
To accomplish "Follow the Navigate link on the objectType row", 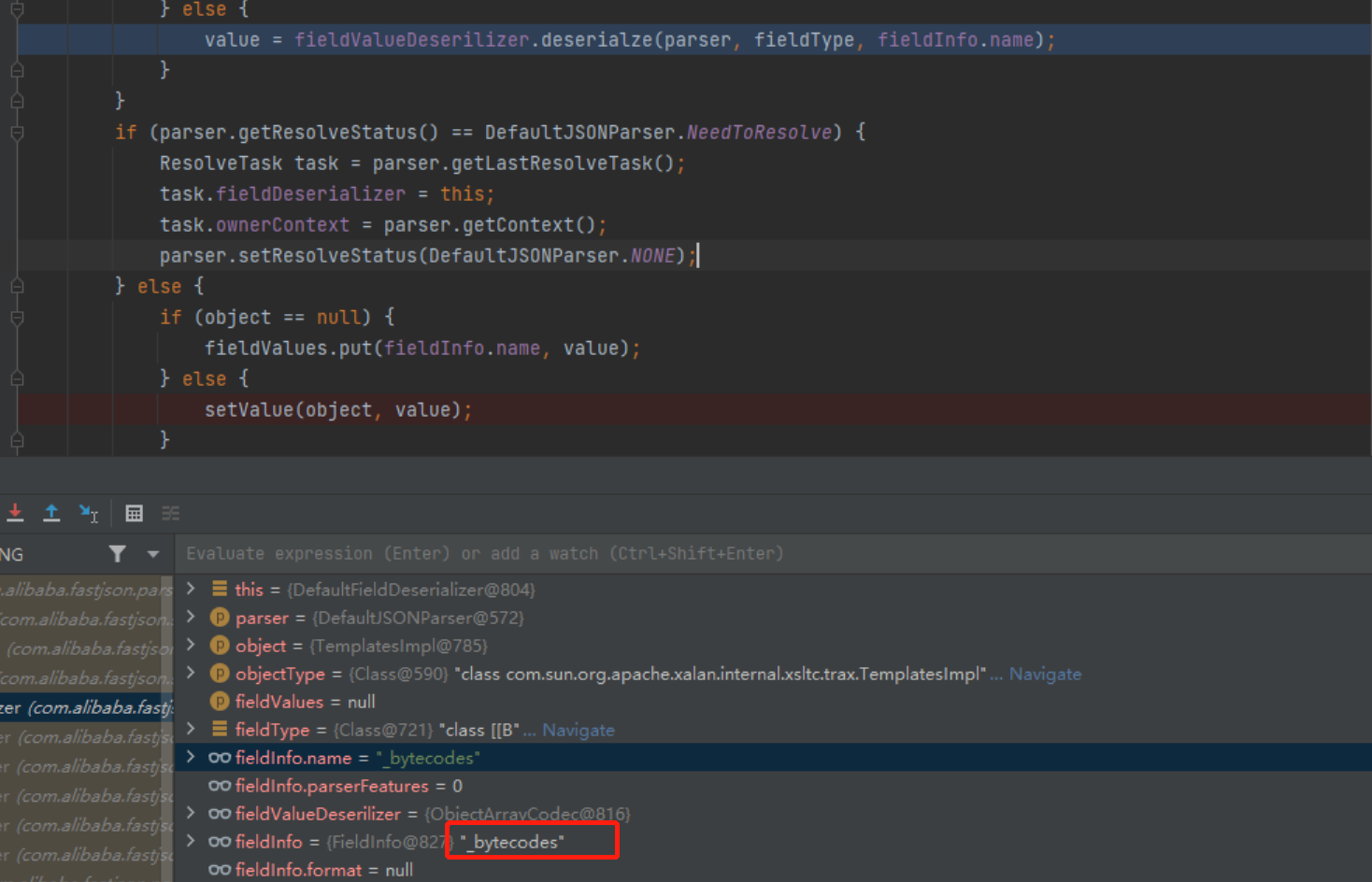I will (1045, 674).
